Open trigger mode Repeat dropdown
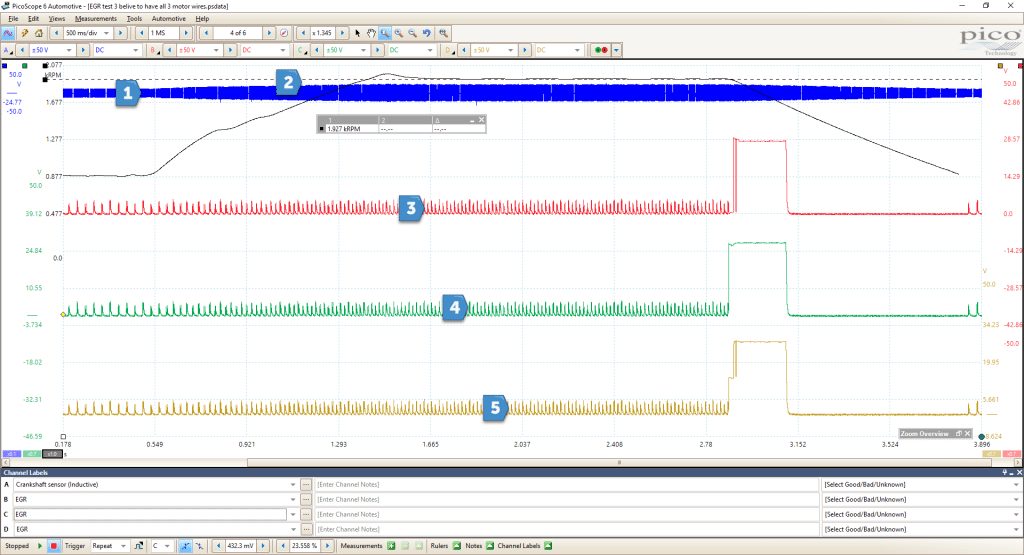Viewport: 1024px width, 555px height. point(109,546)
